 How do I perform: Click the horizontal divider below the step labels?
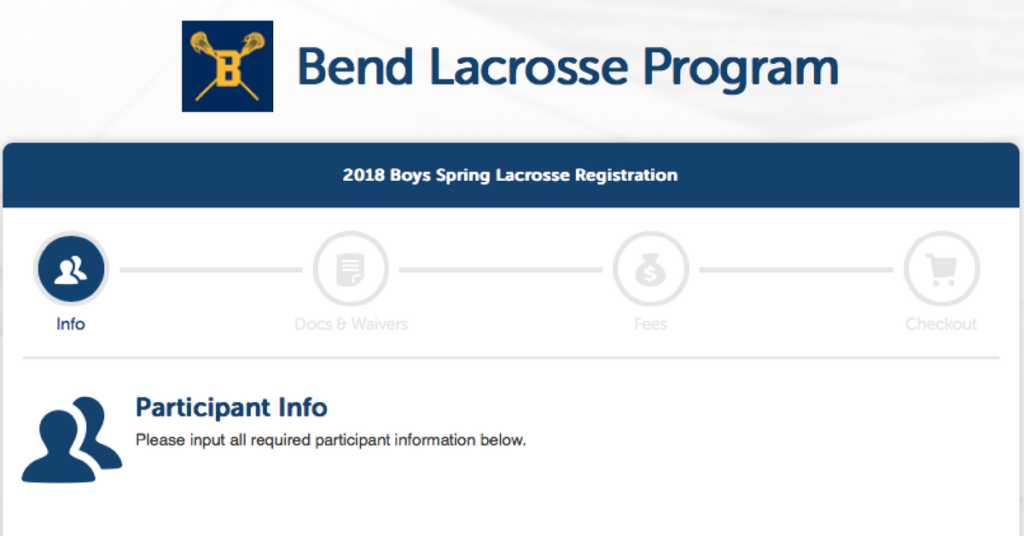[510, 357]
